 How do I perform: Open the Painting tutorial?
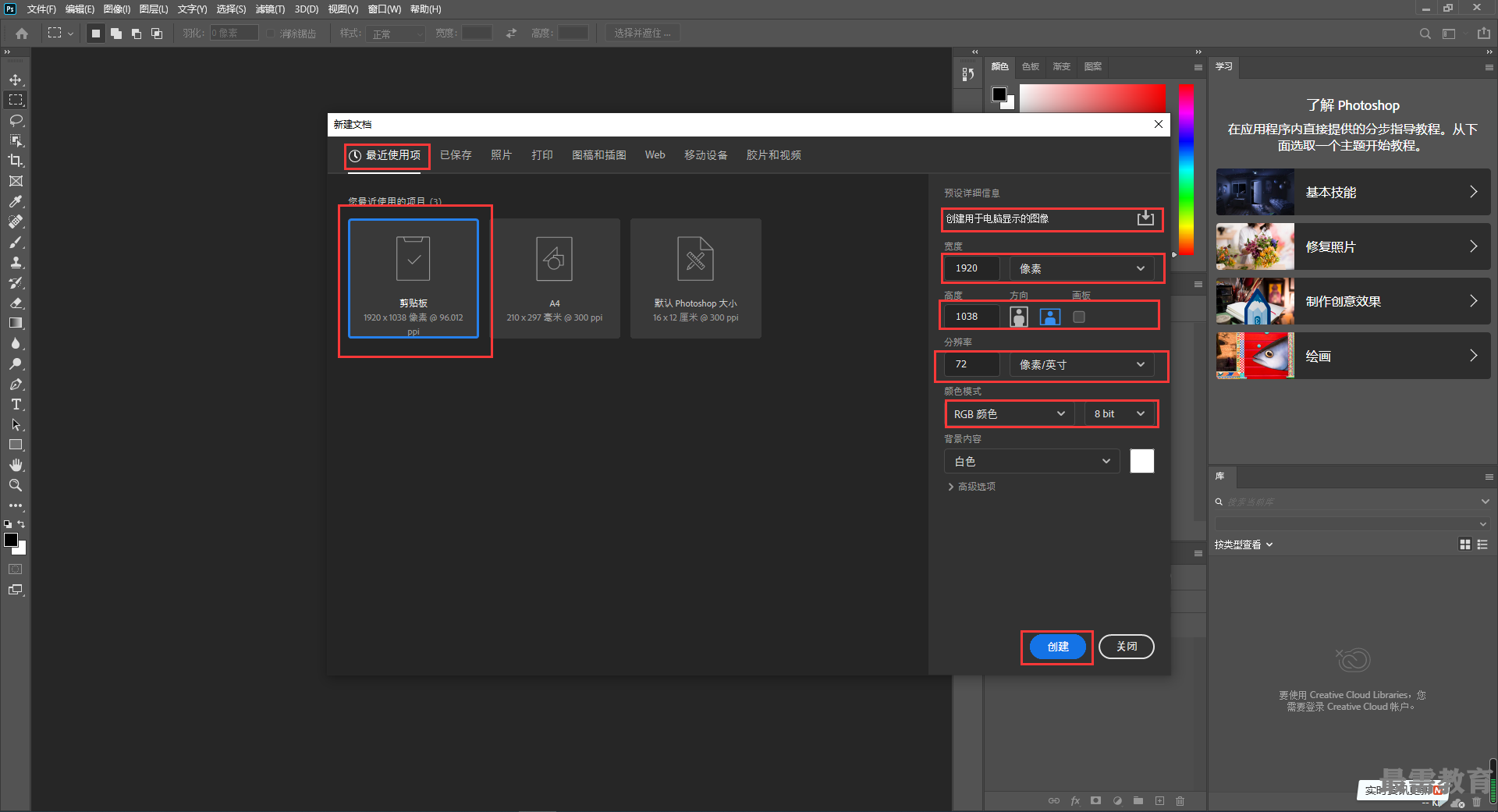pos(1353,356)
